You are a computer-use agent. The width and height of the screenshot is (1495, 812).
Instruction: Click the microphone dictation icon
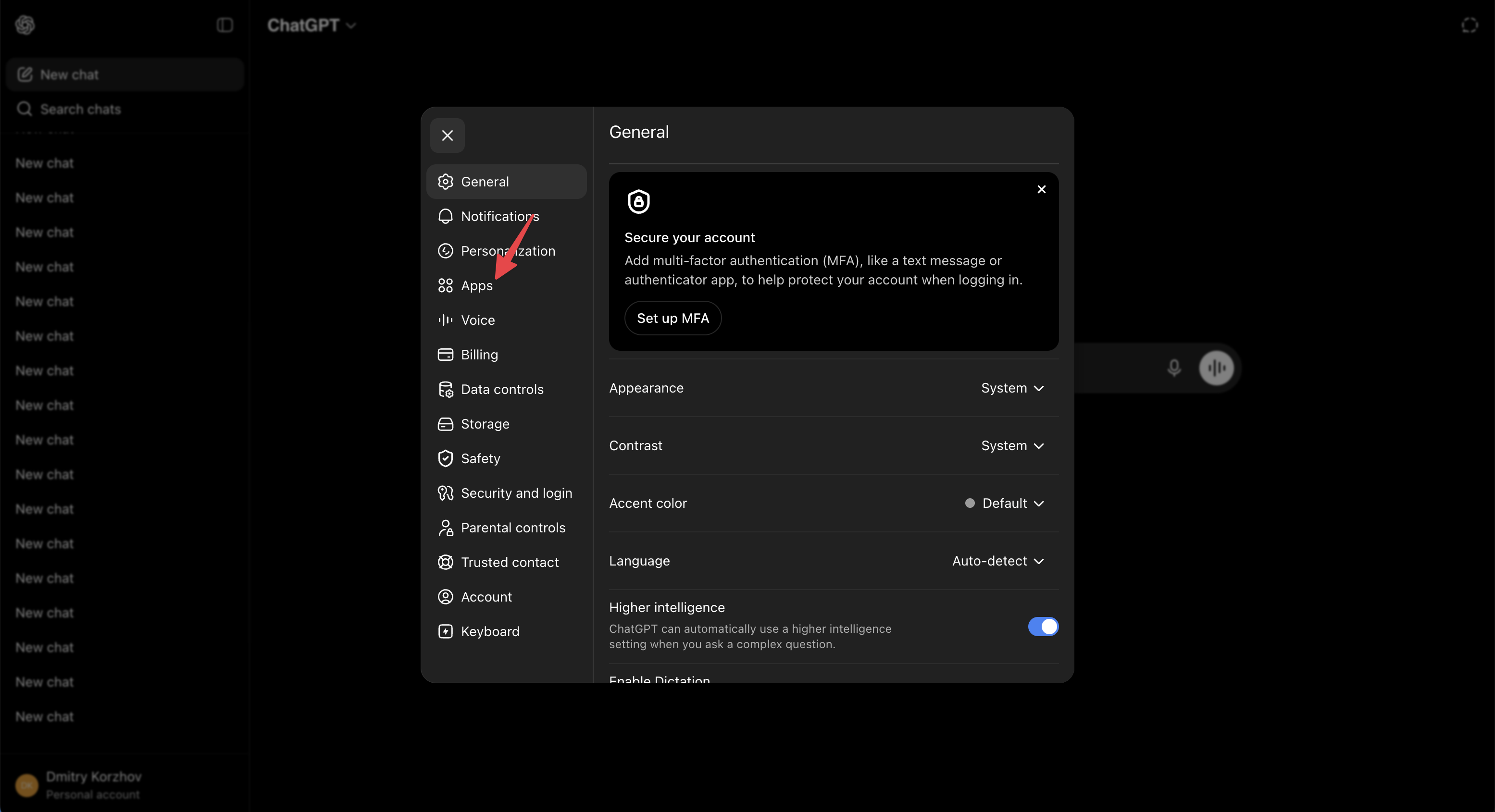coord(1173,368)
